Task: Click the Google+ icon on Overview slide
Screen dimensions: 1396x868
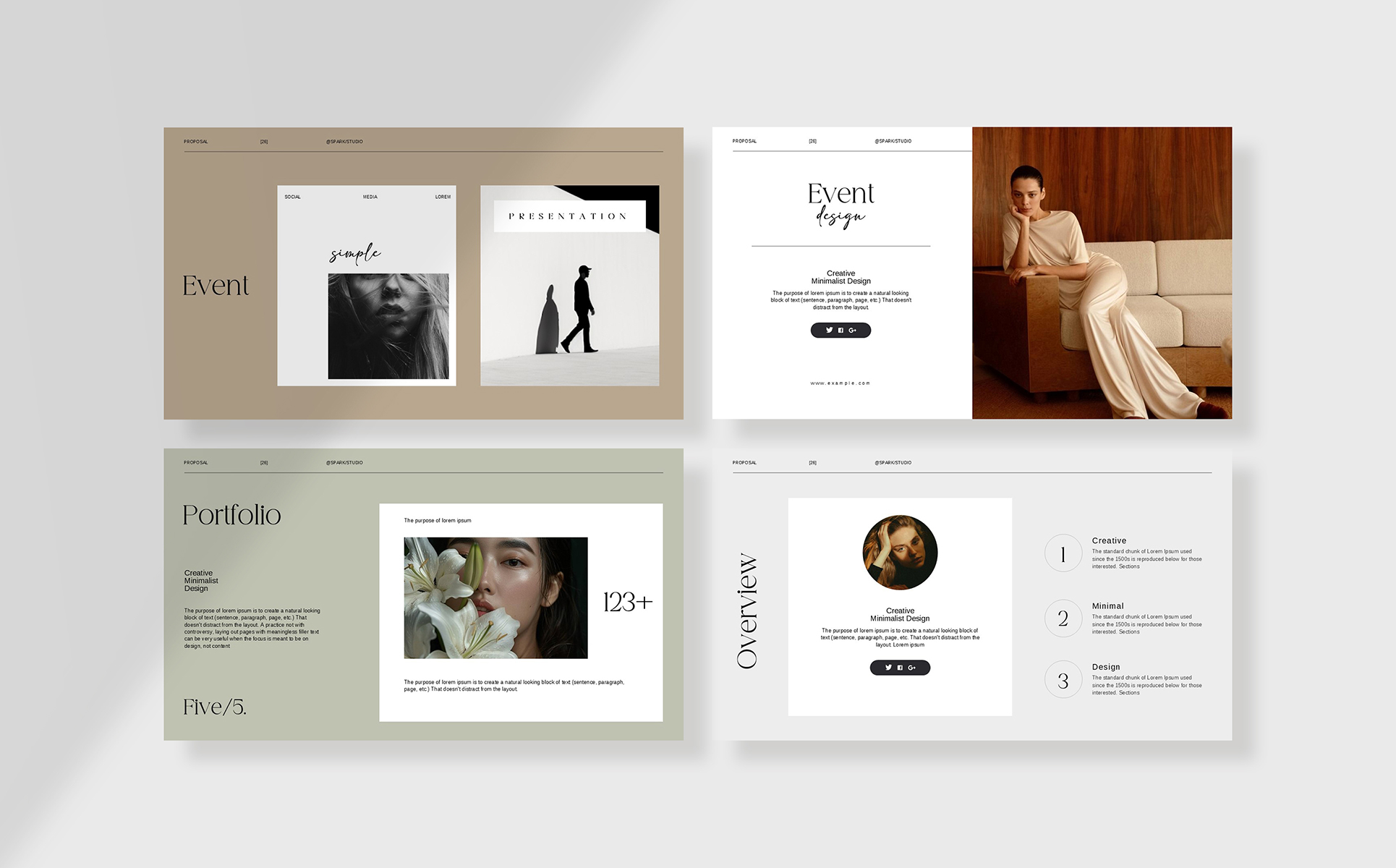Action: [912, 668]
